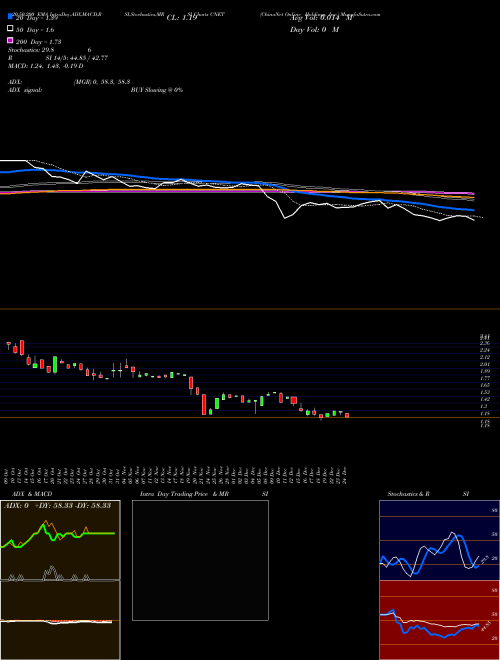Click the tall red candlestick at the 21 Nov drop
500x660 pixels.
click(204, 404)
